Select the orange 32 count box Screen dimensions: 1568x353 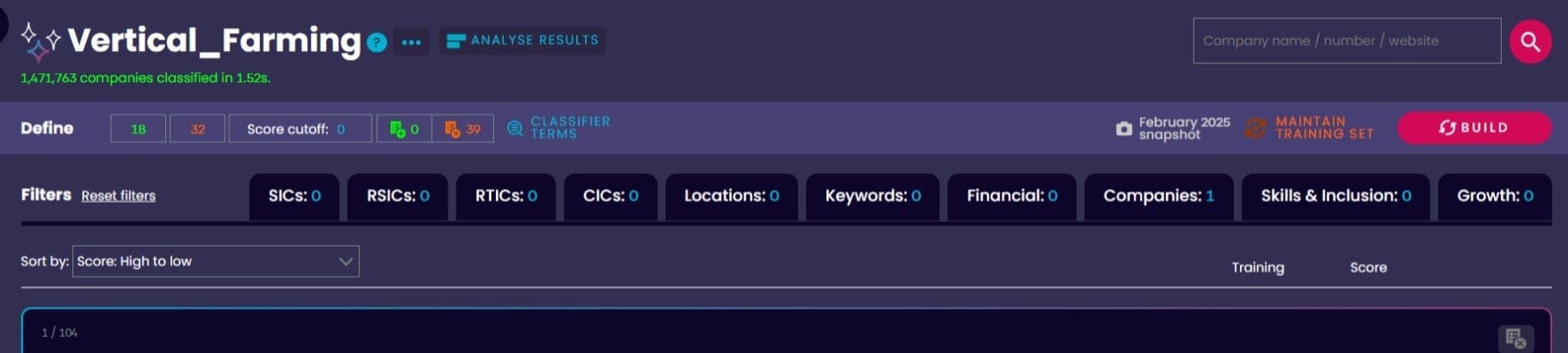coord(197,129)
